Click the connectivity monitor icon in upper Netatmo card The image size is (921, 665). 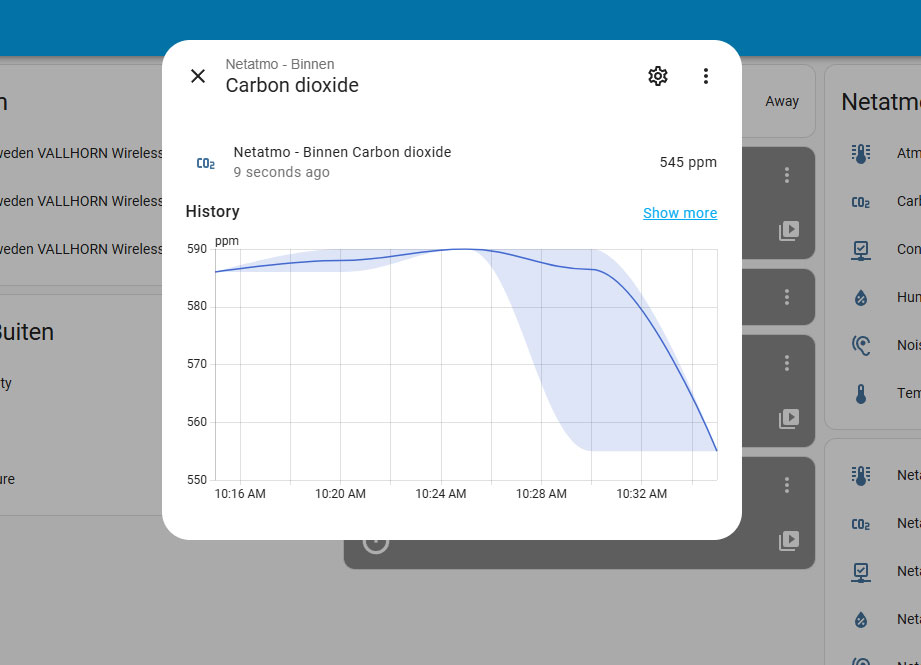(861, 250)
